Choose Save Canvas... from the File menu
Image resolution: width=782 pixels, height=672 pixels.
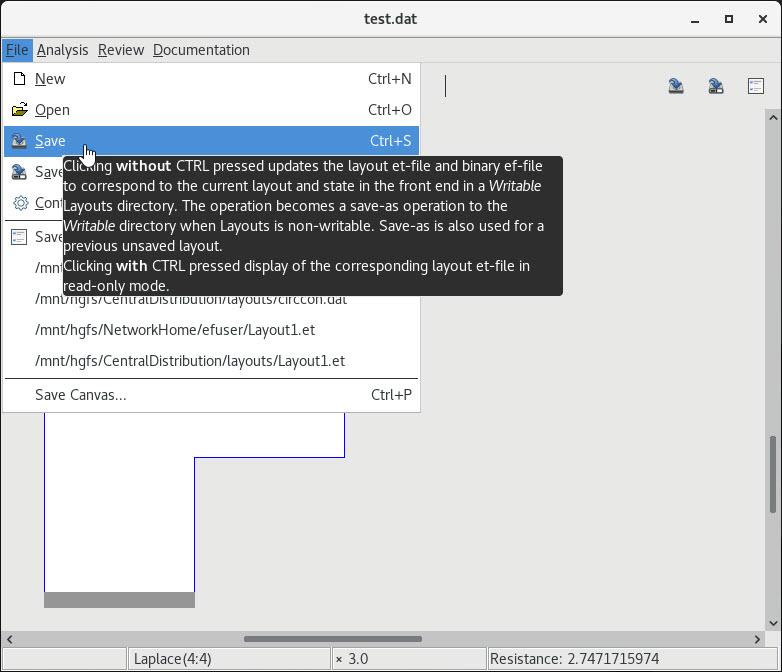pyautogui.click(x=81, y=395)
